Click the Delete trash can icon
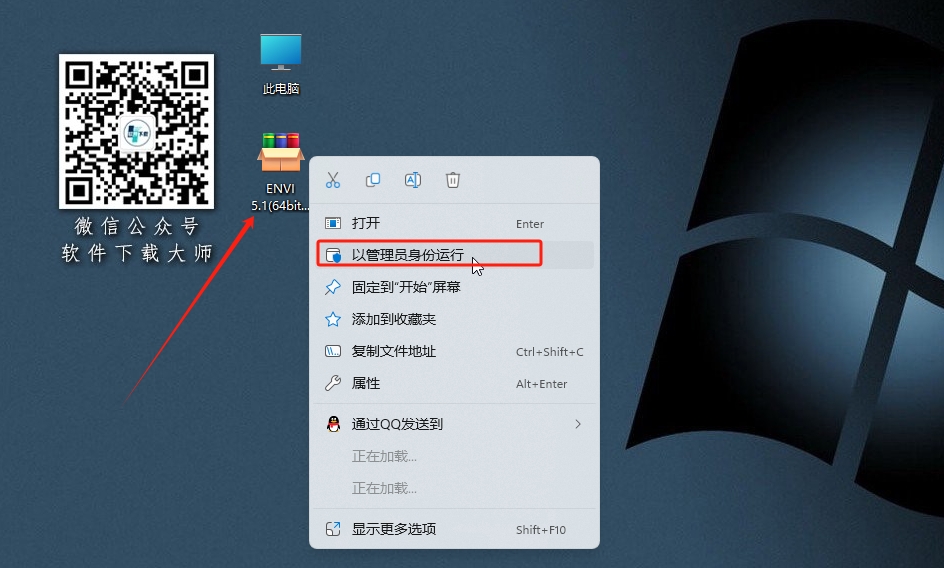This screenshot has height=568, width=944. tap(453, 180)
